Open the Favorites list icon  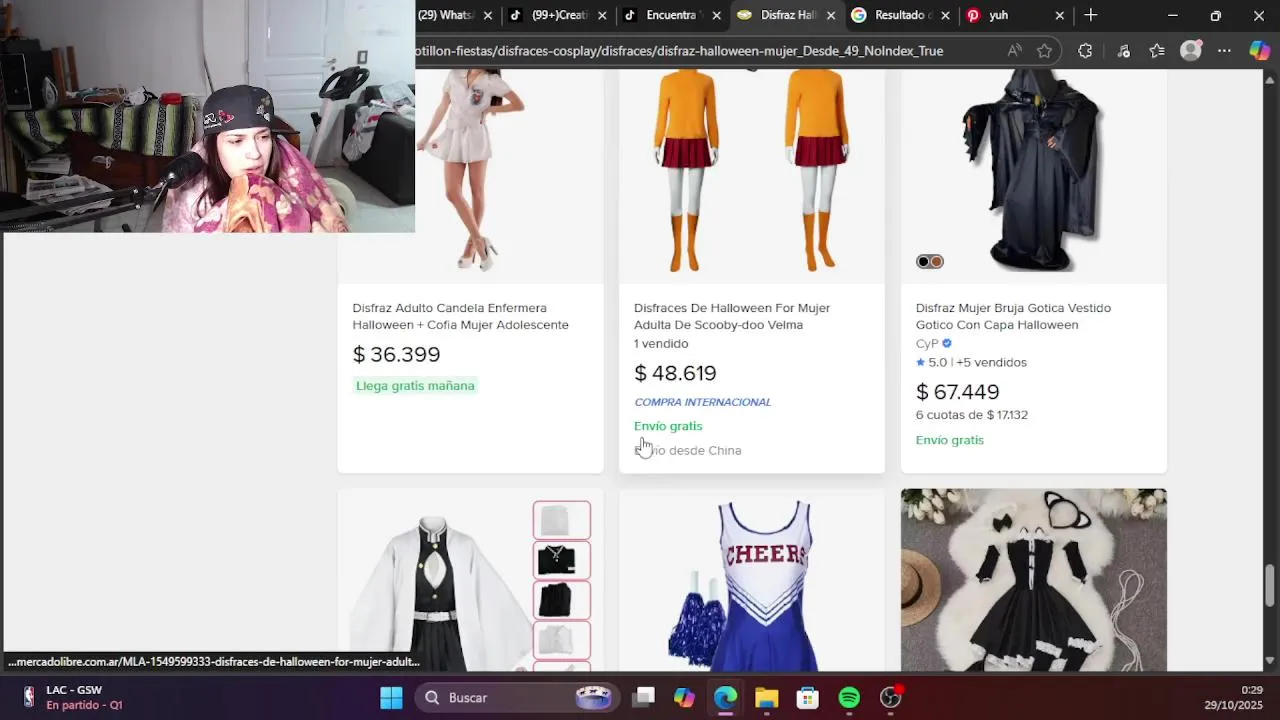pos(1157,51)
